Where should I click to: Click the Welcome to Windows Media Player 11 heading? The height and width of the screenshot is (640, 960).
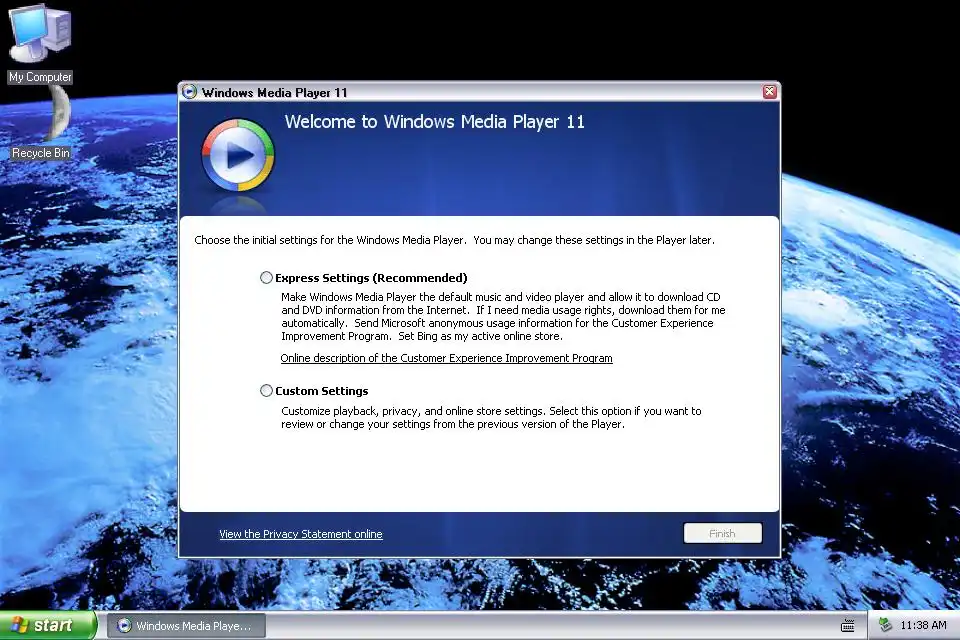coord(435,122)
